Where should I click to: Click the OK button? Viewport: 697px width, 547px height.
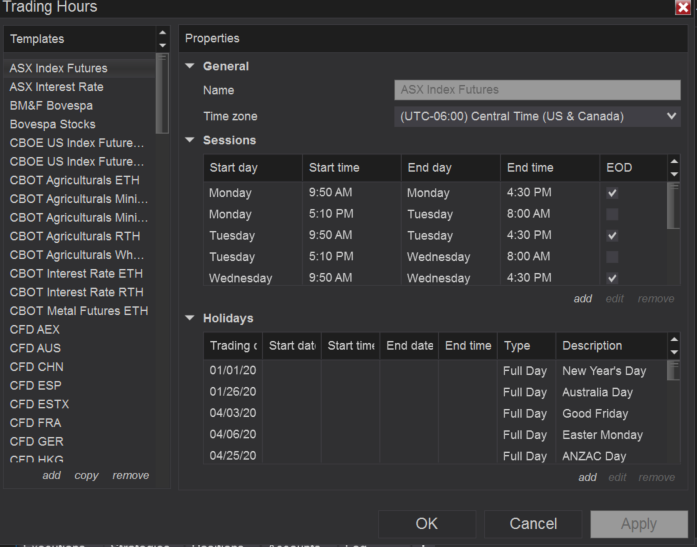(427, 524)
